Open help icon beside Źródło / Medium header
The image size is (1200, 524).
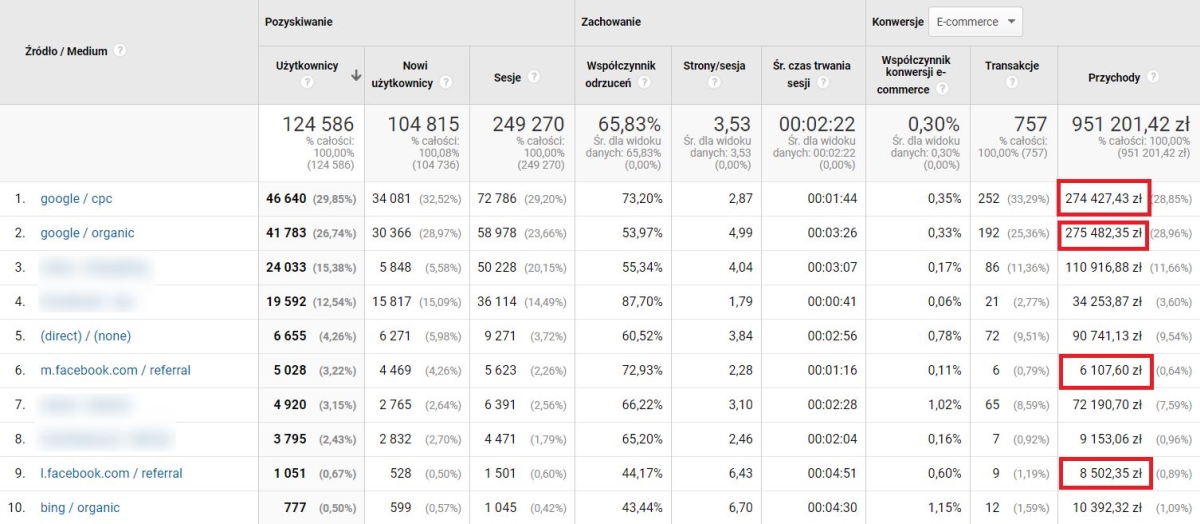(120, 50)
